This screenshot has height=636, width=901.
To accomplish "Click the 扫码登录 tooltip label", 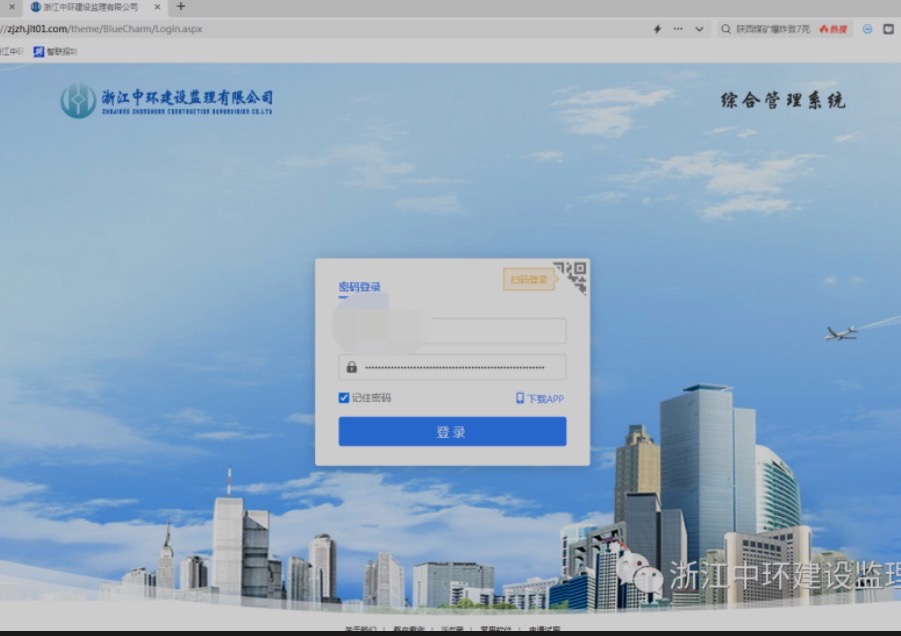I will click(x=529, y=280).
